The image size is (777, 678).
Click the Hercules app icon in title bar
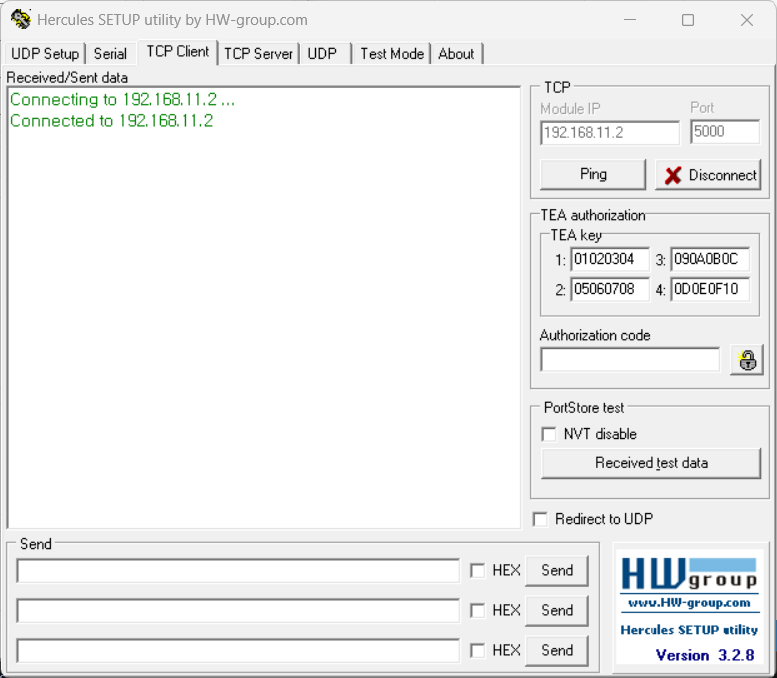(x=20, y=20)
